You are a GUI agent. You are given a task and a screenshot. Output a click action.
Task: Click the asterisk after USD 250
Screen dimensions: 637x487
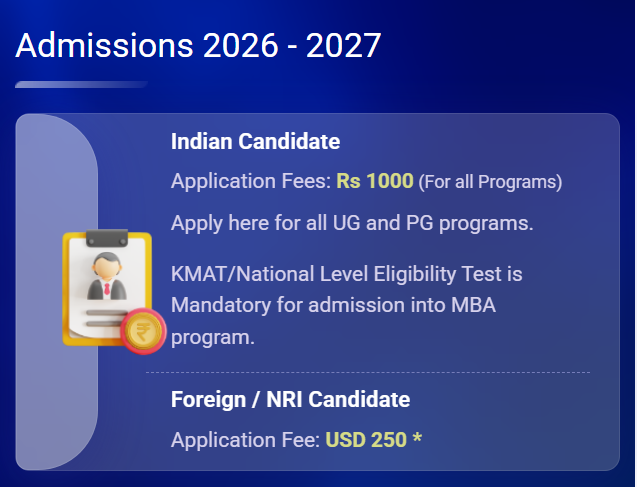(x=417, y=439)
